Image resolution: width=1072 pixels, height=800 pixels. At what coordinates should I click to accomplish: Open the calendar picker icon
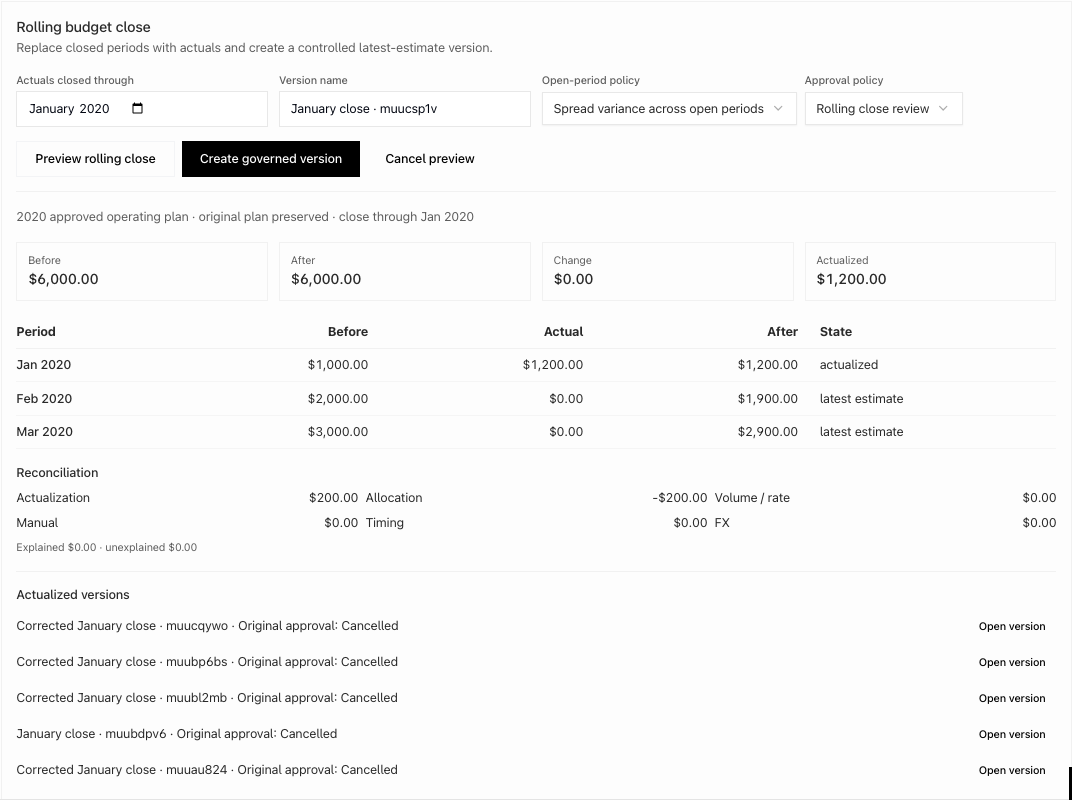click(137, 109)
